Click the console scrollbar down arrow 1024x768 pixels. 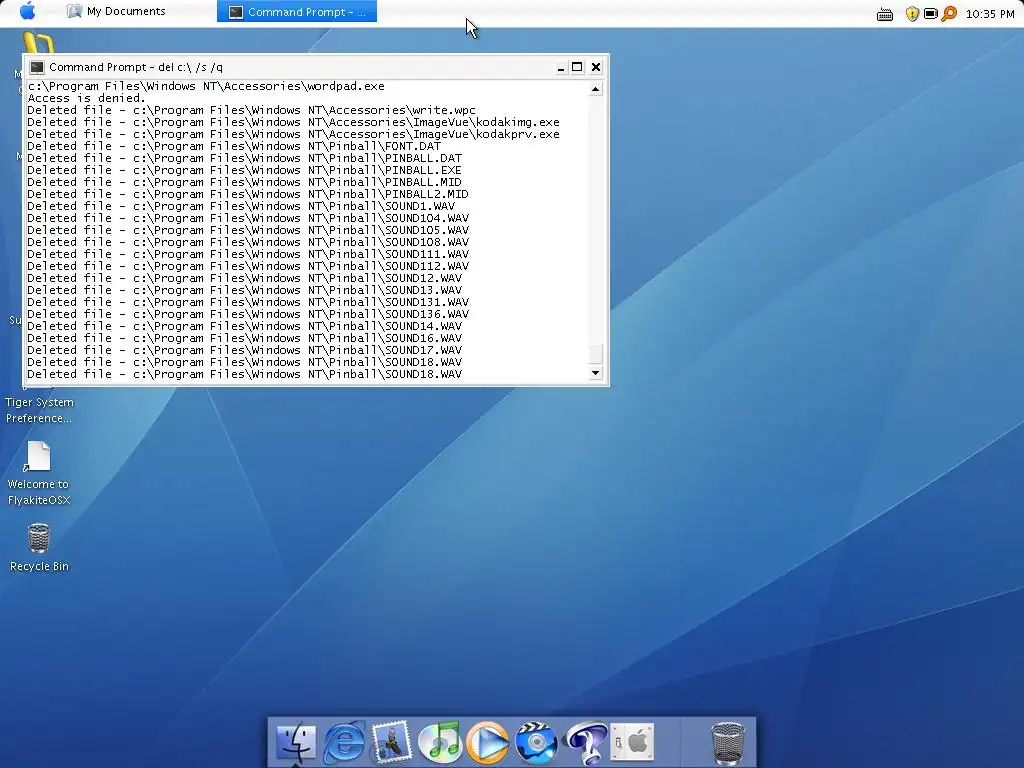595,373
